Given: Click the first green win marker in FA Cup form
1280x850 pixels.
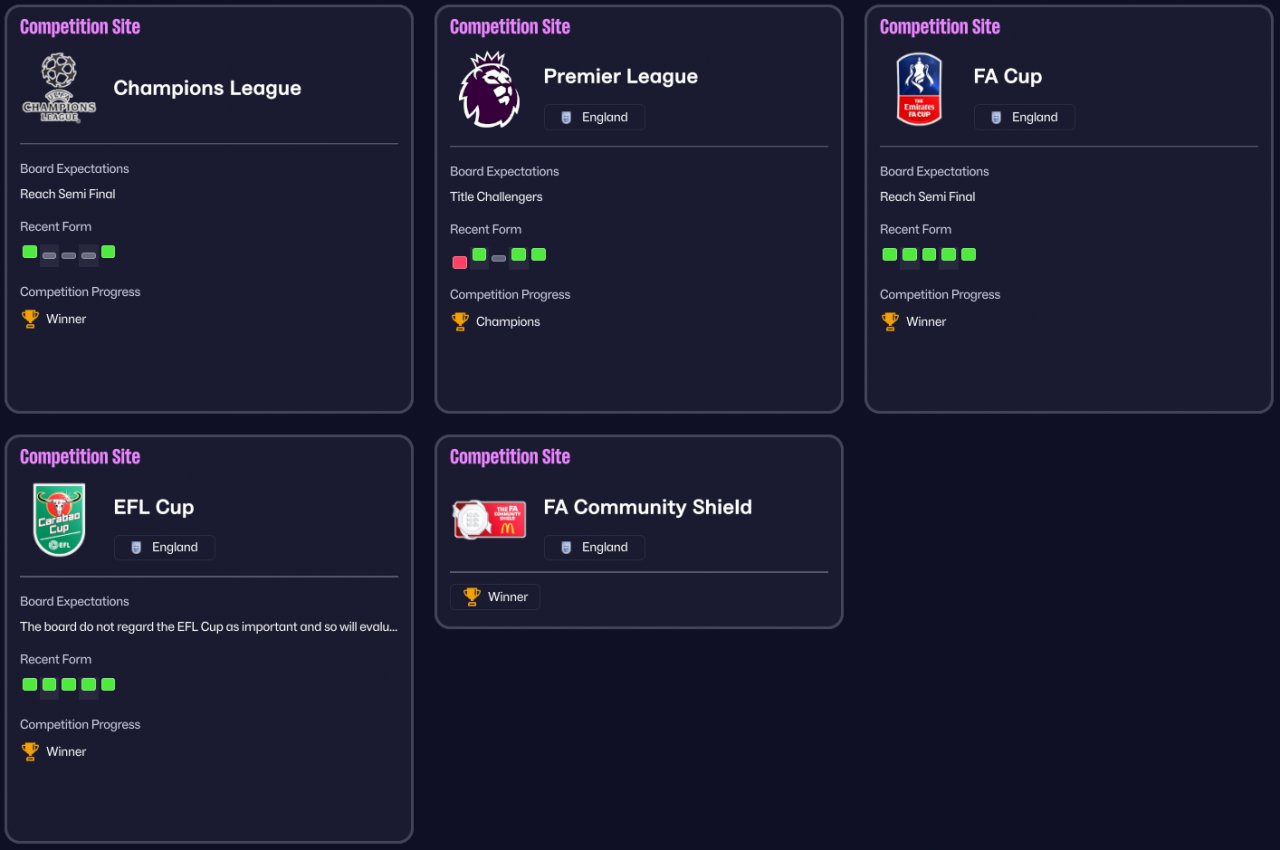Looking at the screenshot, I should [889, 254].
